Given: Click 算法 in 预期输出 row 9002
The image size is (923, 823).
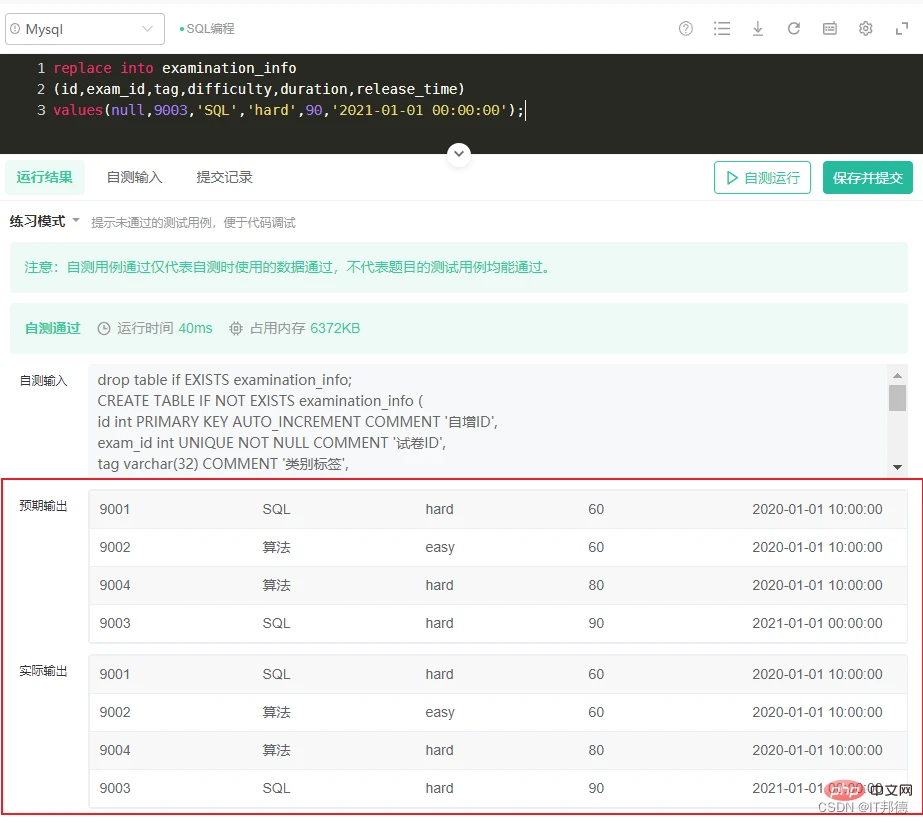Looking at the screenshot, I should [277, 547].
